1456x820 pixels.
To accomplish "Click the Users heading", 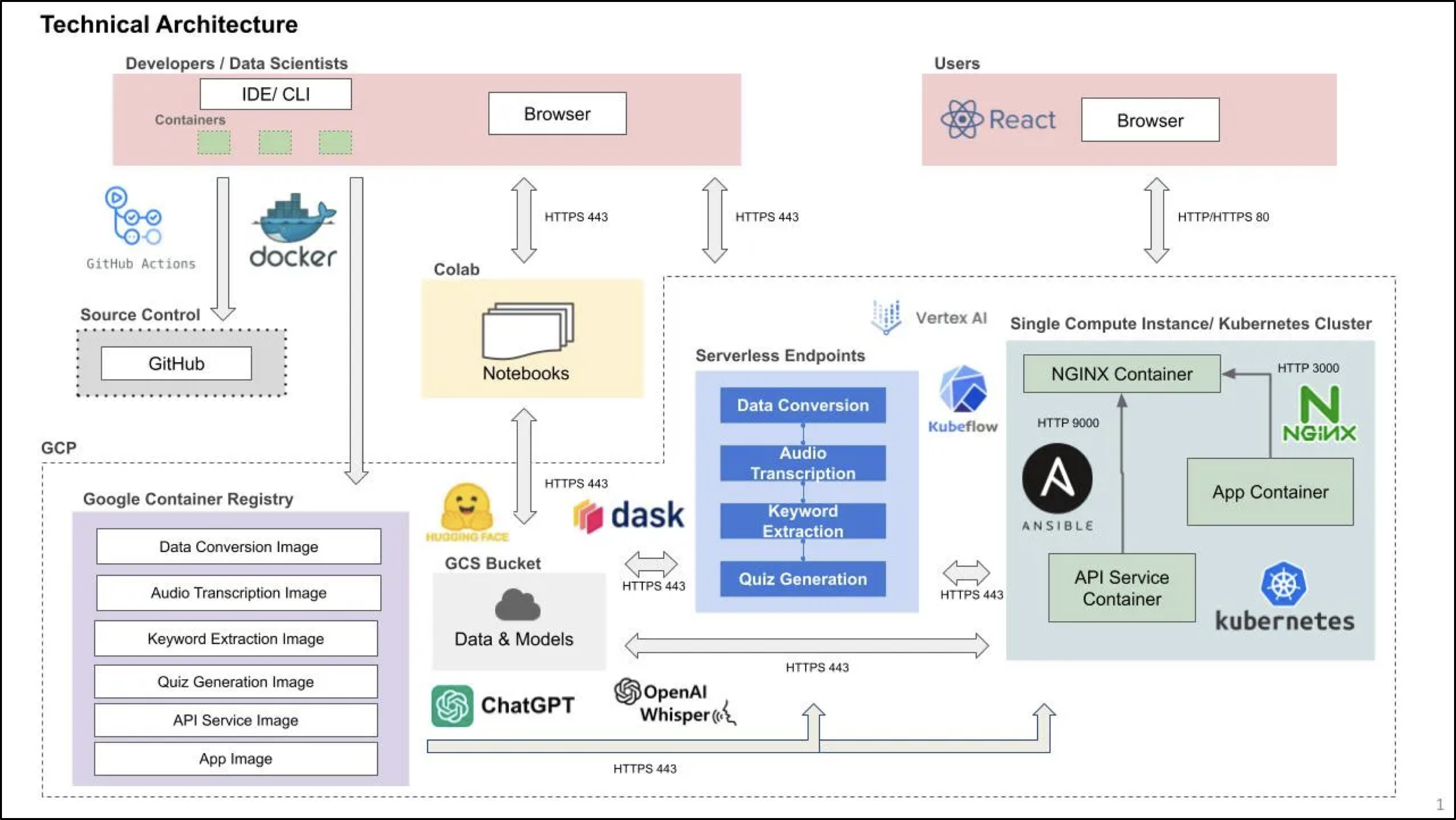I will point(956,63).
